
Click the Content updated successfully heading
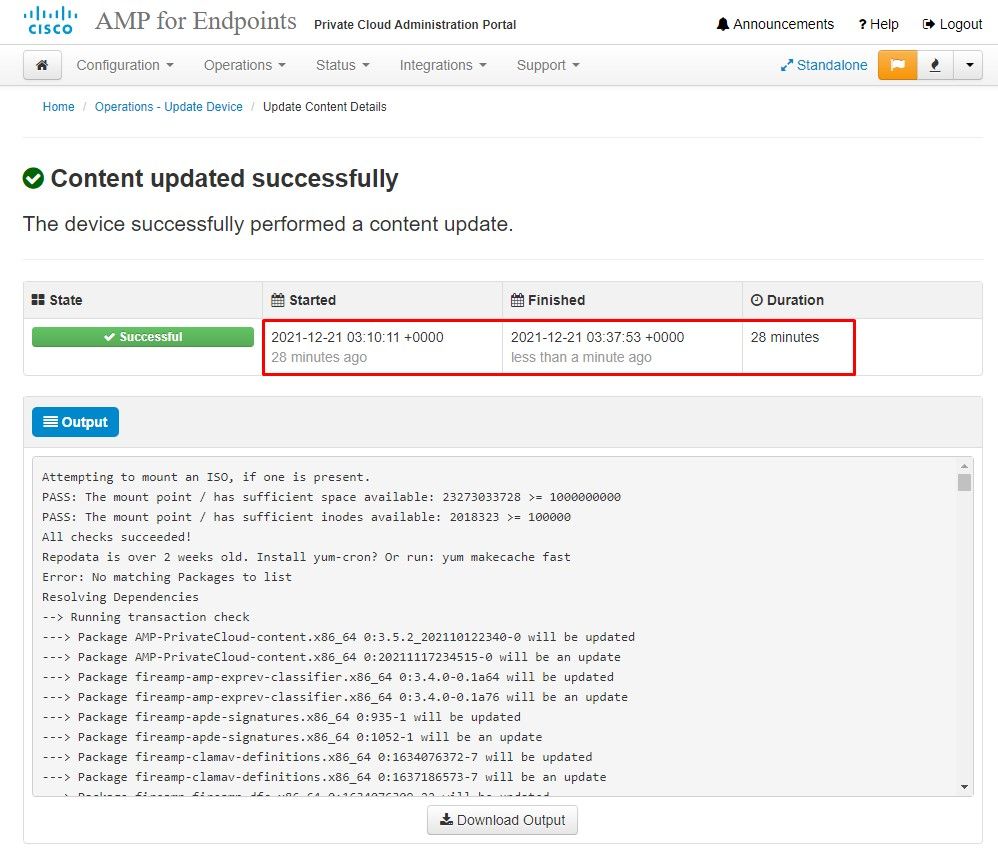[224, 178]
